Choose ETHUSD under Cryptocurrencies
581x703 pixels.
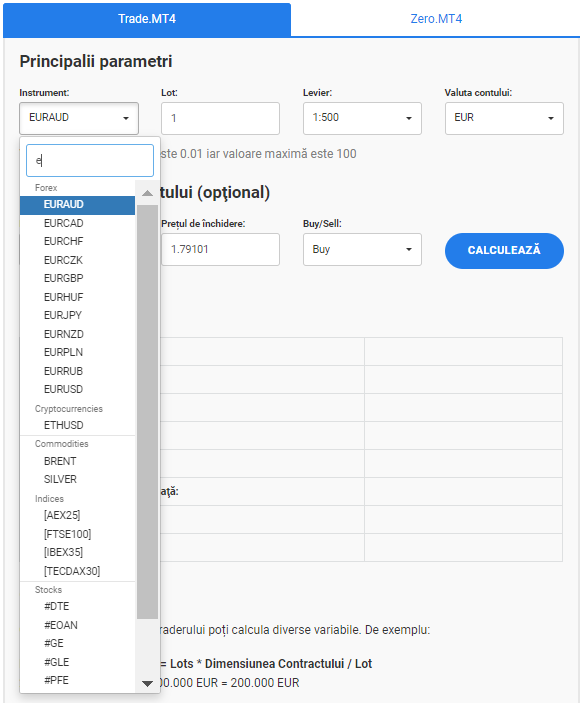click(78, 425)
